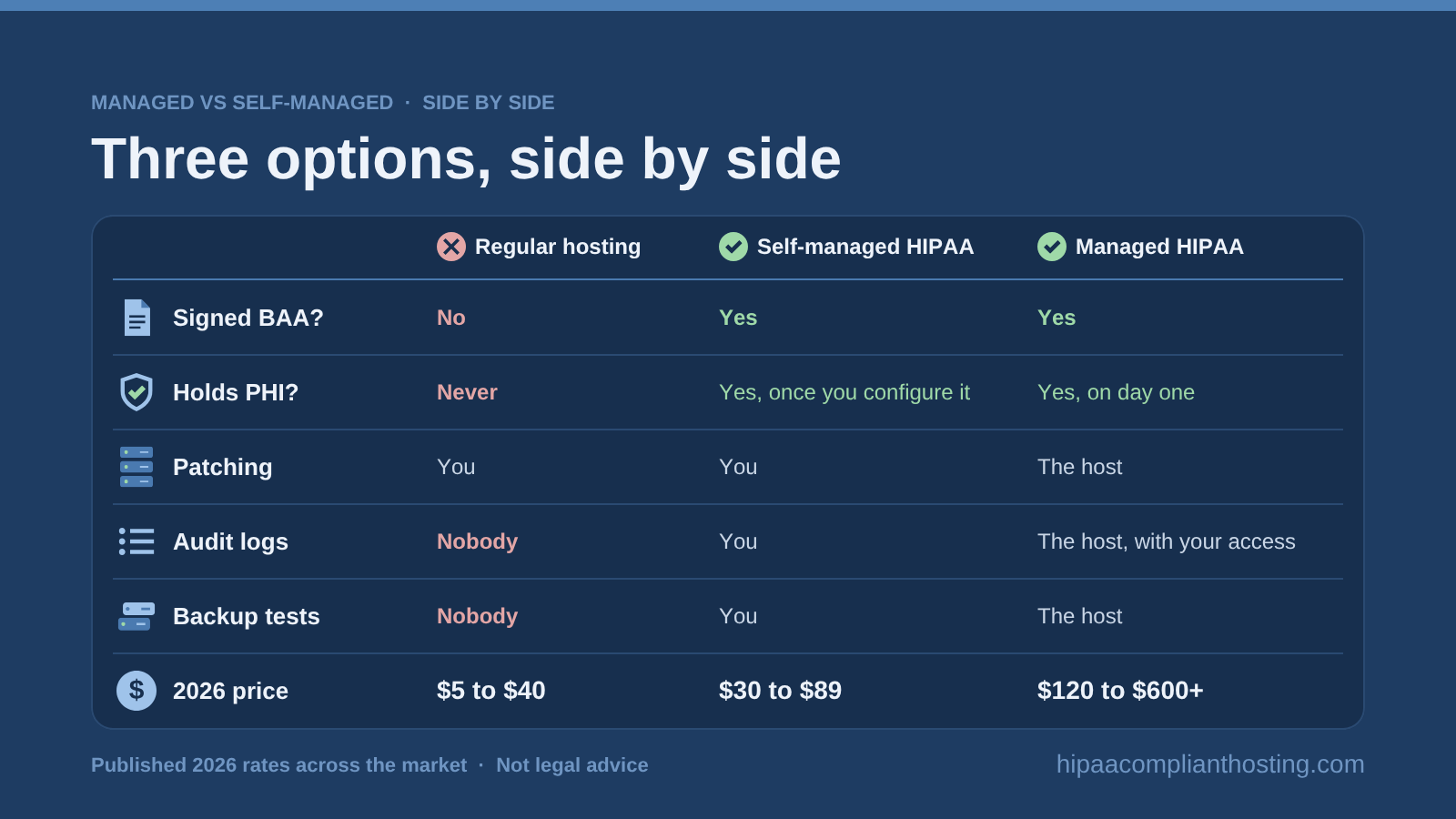Click the 'Not legal advice' note
The height and width of the screenshot is (819, 1456).
[572, 765]
